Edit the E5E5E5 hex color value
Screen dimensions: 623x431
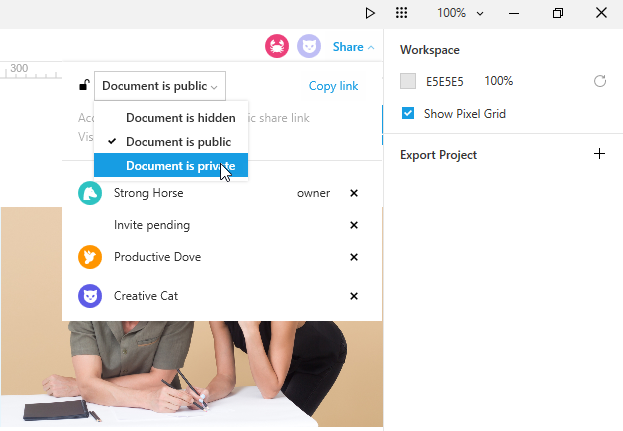coord(445,81)
